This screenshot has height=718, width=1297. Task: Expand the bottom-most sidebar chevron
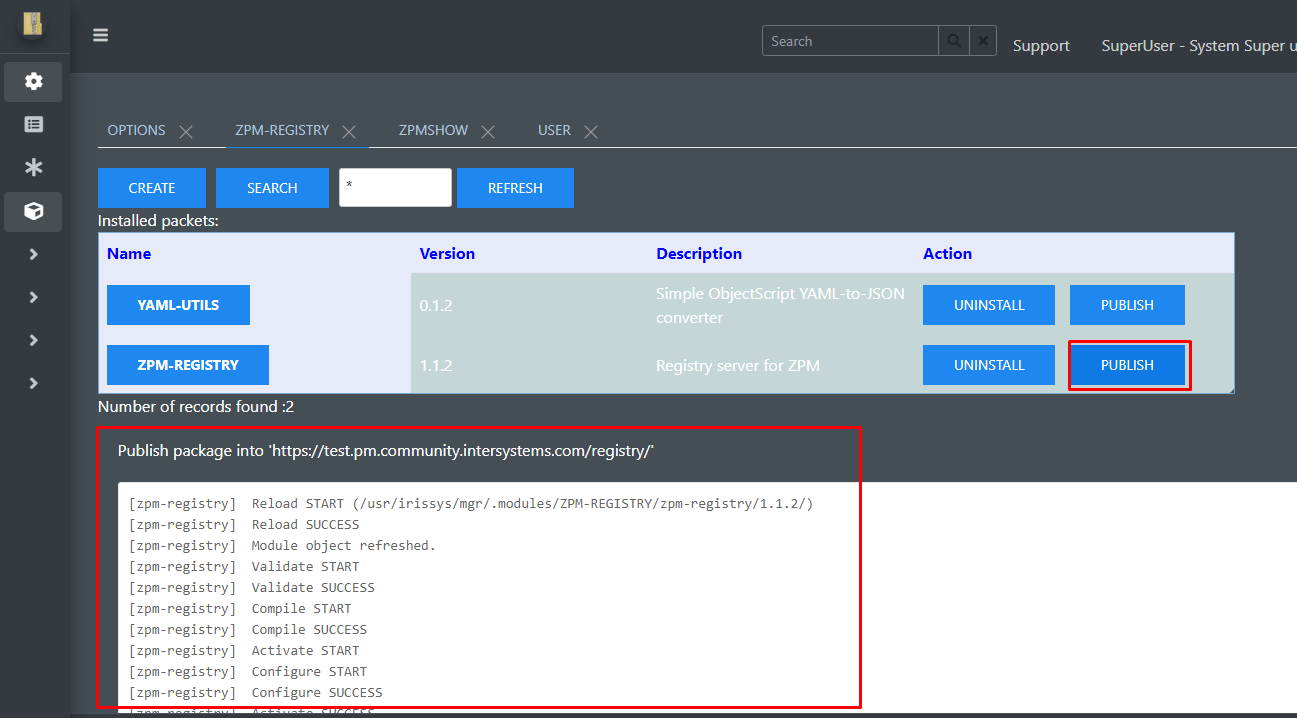coord(33,383)
